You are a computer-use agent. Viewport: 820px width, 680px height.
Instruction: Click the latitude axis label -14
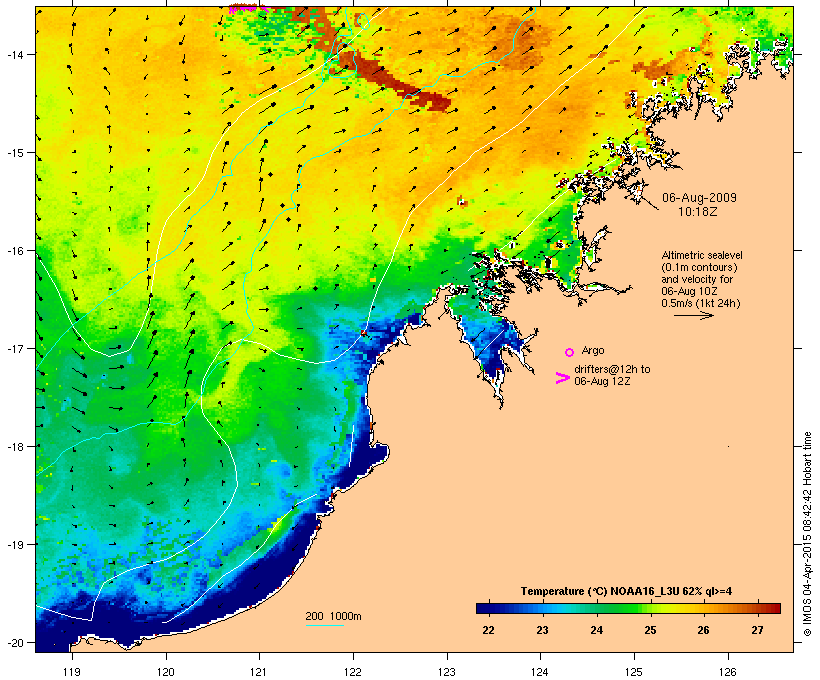[x=14, y=54]
